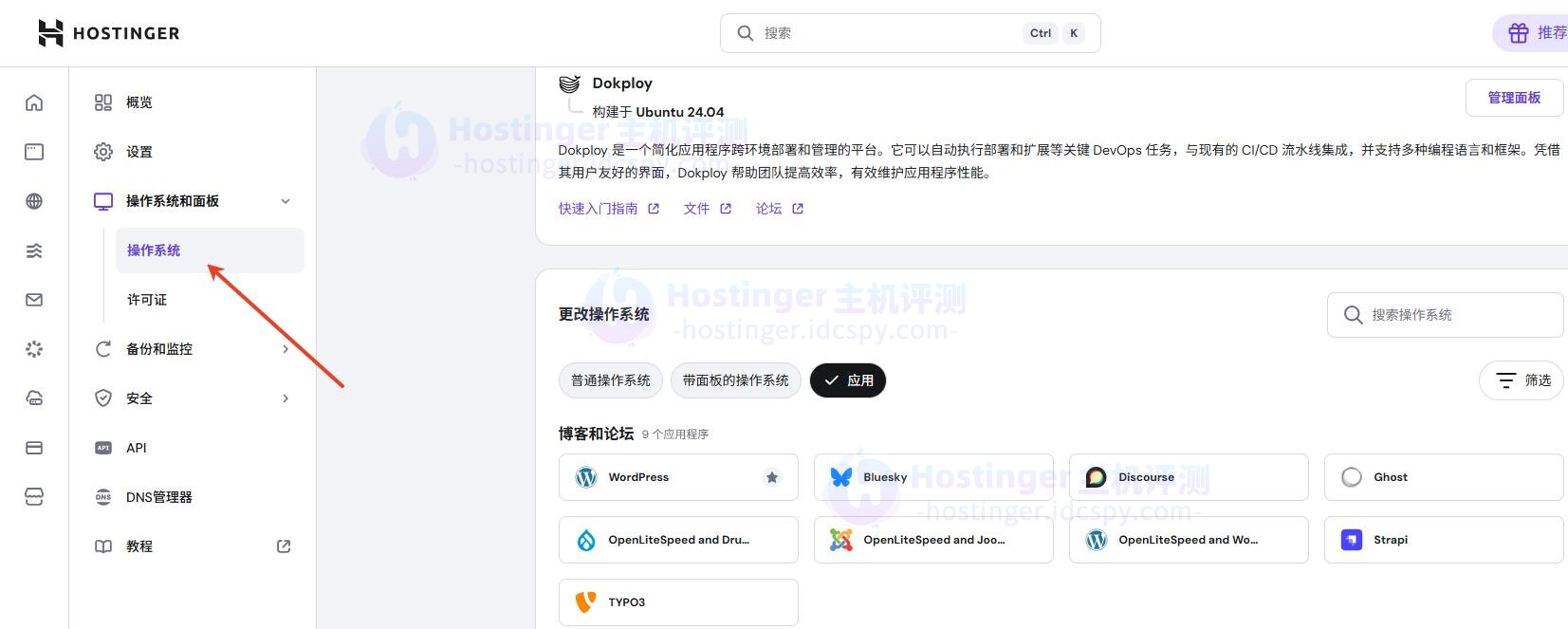The width and height of the screenshot is (1568, 629).
Task: Click the 推荐 referral button
Action: (1530, 33)
